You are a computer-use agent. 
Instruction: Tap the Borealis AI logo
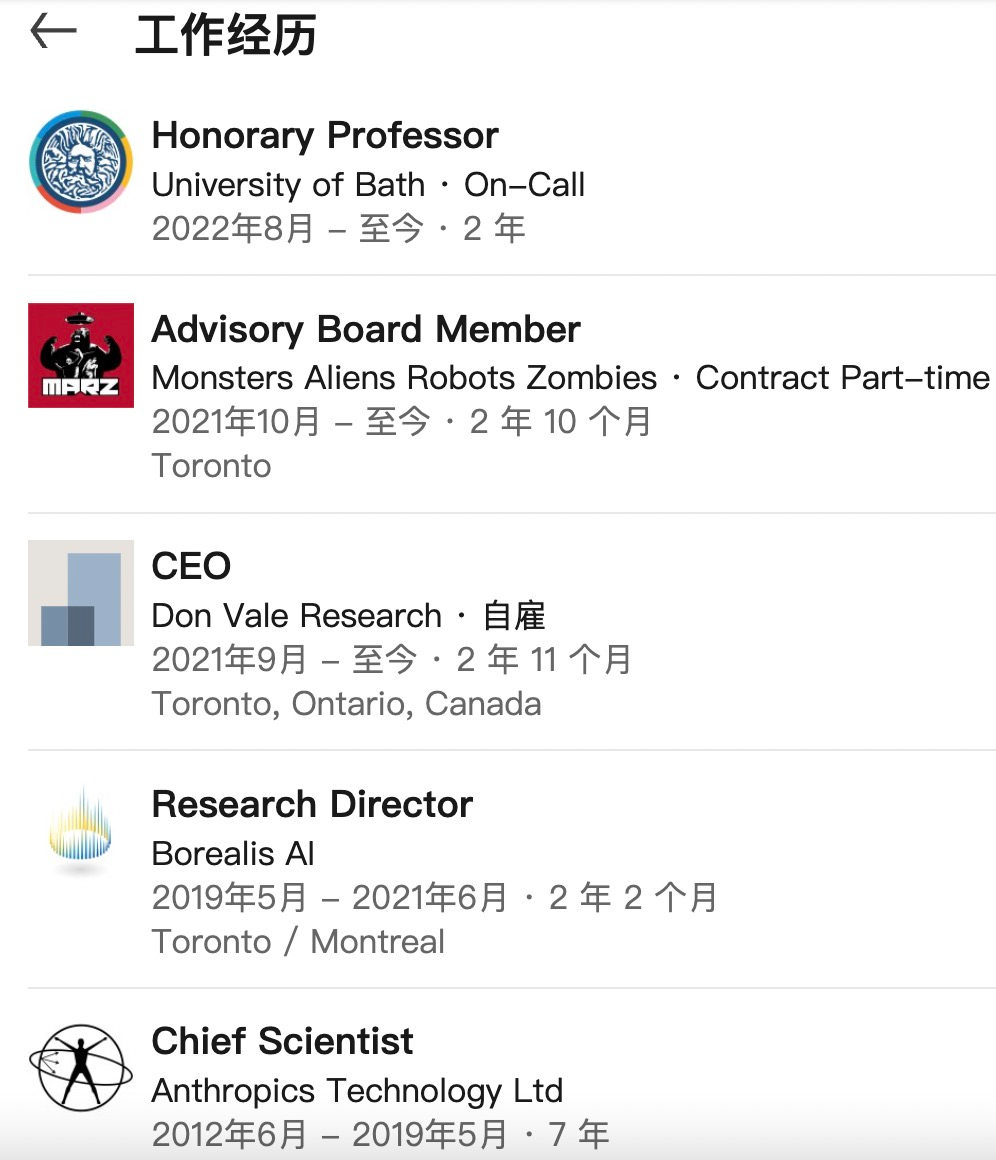[x=81, y=830]
